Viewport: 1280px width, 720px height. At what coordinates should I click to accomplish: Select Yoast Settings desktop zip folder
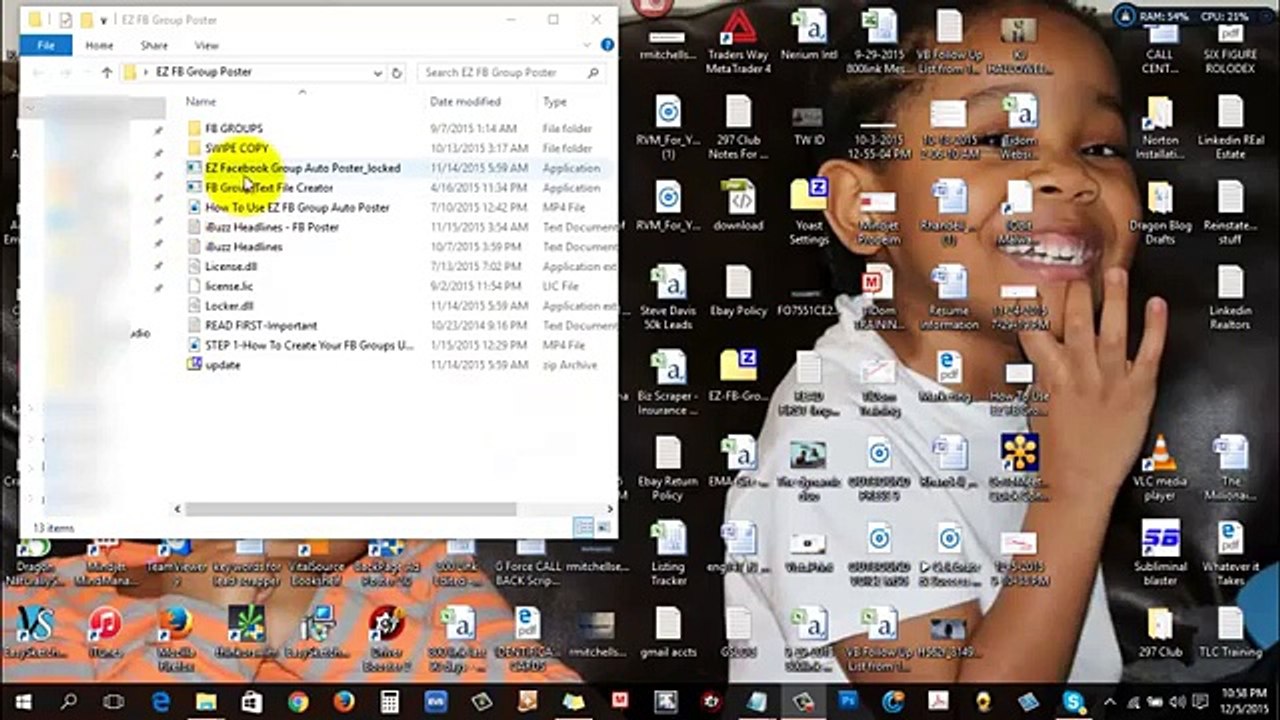click(808, 212)
